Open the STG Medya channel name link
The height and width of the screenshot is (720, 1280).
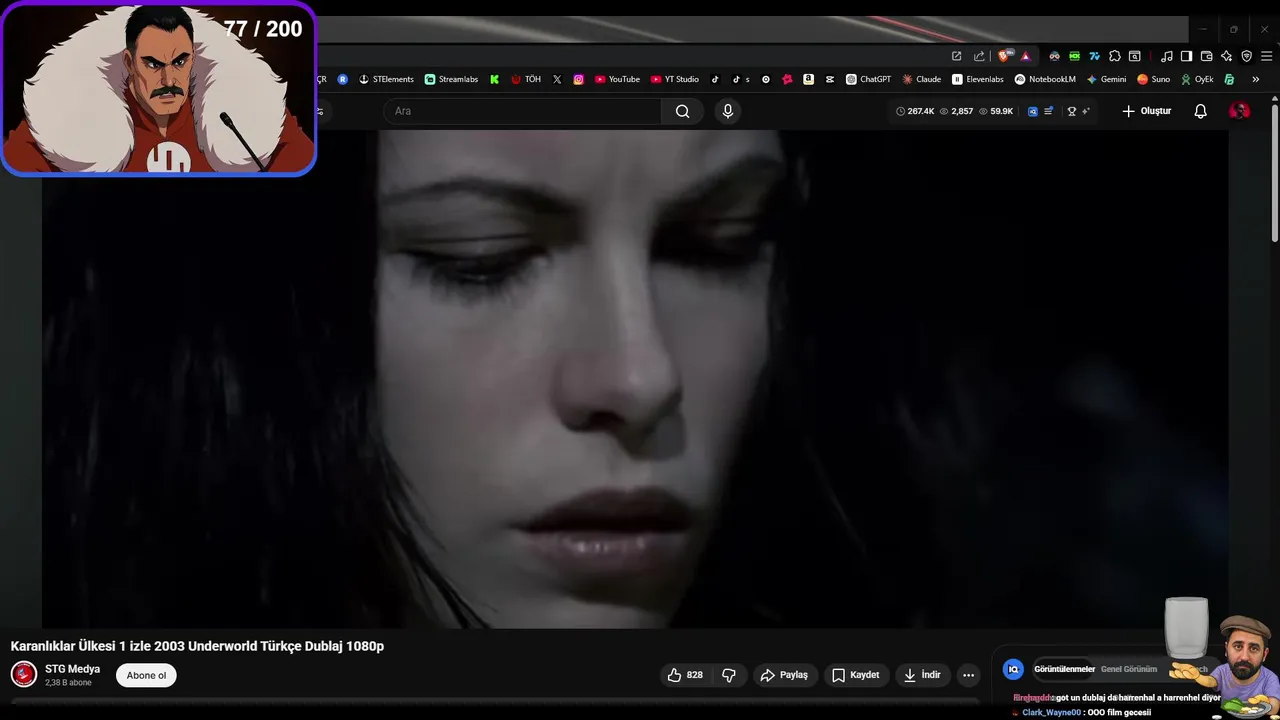(72, 669)
